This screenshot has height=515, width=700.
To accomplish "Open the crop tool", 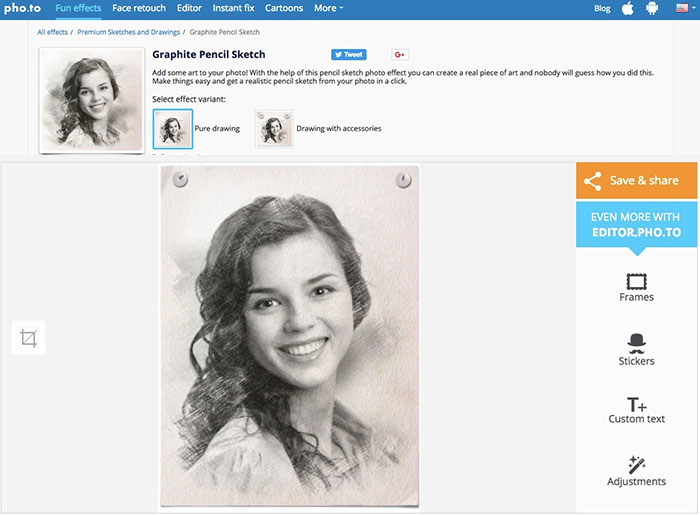I will [29, 338].
